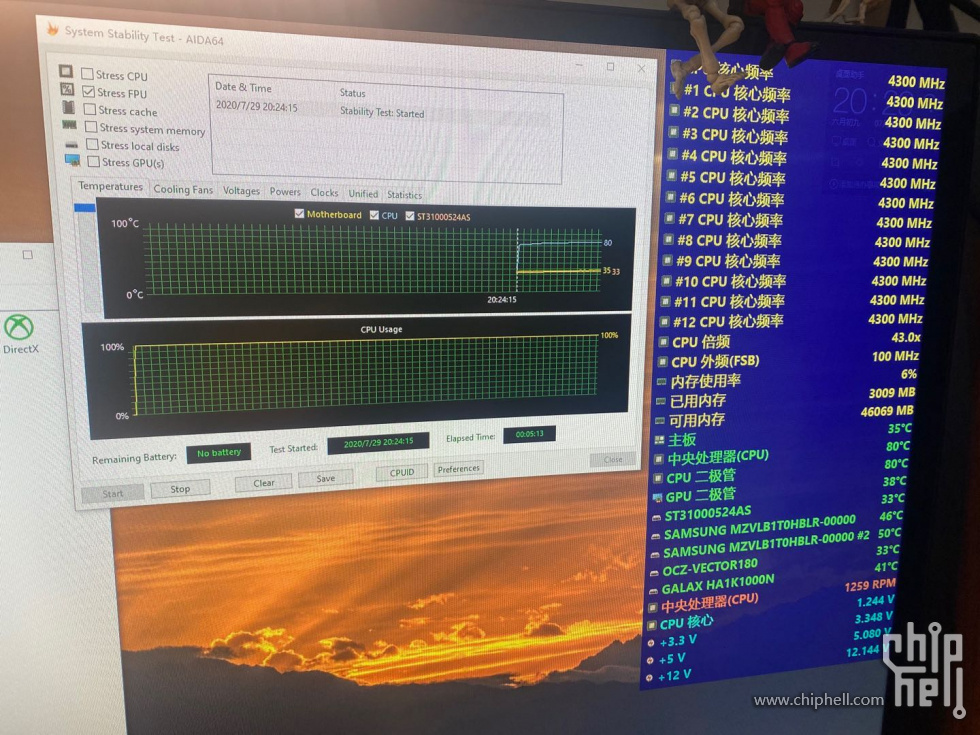Screen dimensions: 980x735
Task: Click the 'GALAX HA1K1000N' row label
Action: pos(718,586)
